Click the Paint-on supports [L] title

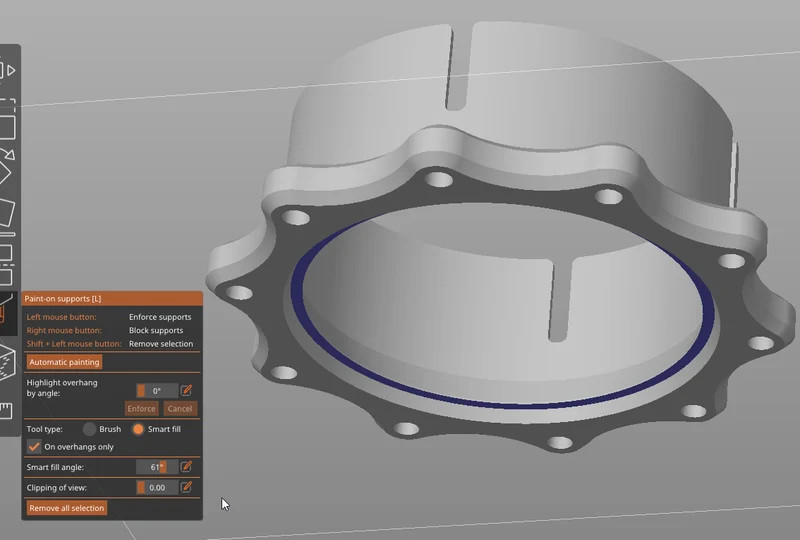click(63, 299)
